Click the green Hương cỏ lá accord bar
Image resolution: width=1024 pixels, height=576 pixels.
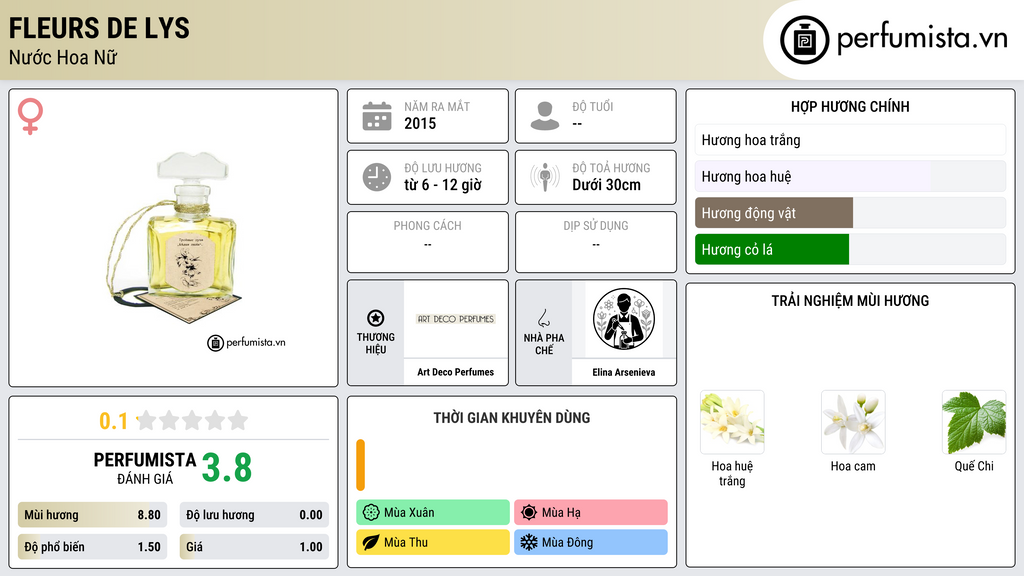(772, 249)
